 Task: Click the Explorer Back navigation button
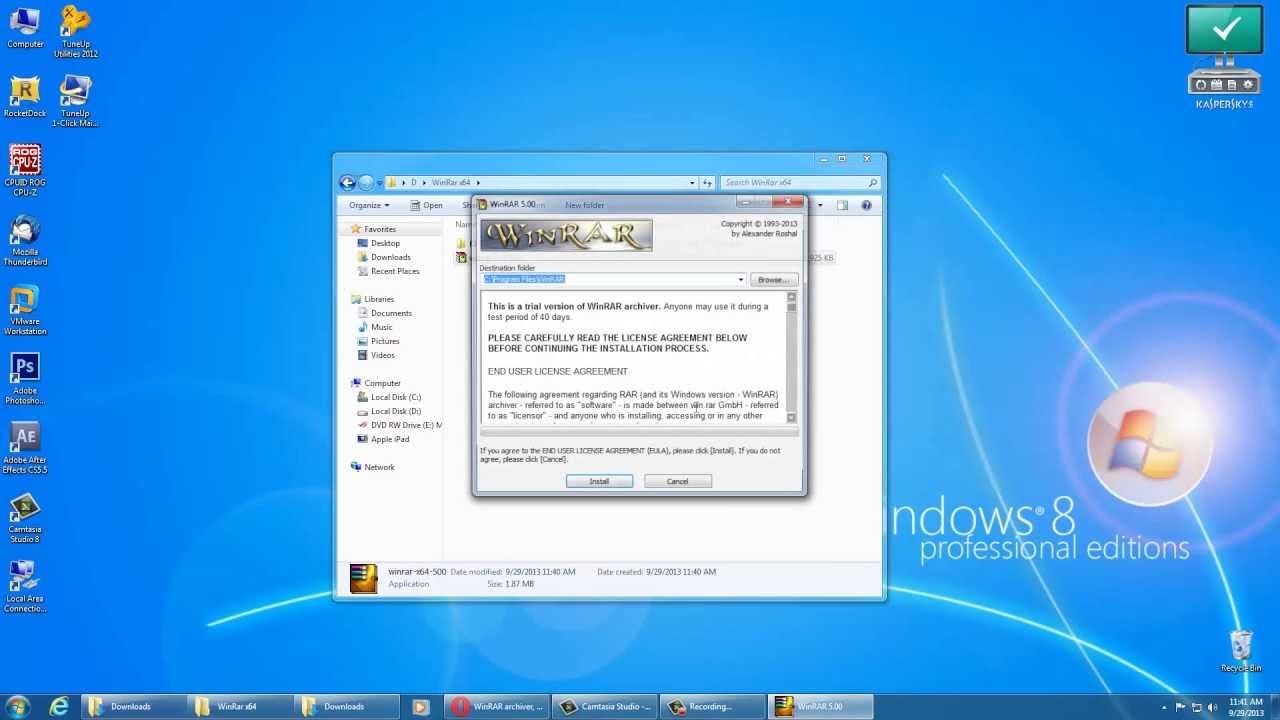point(347,182)
